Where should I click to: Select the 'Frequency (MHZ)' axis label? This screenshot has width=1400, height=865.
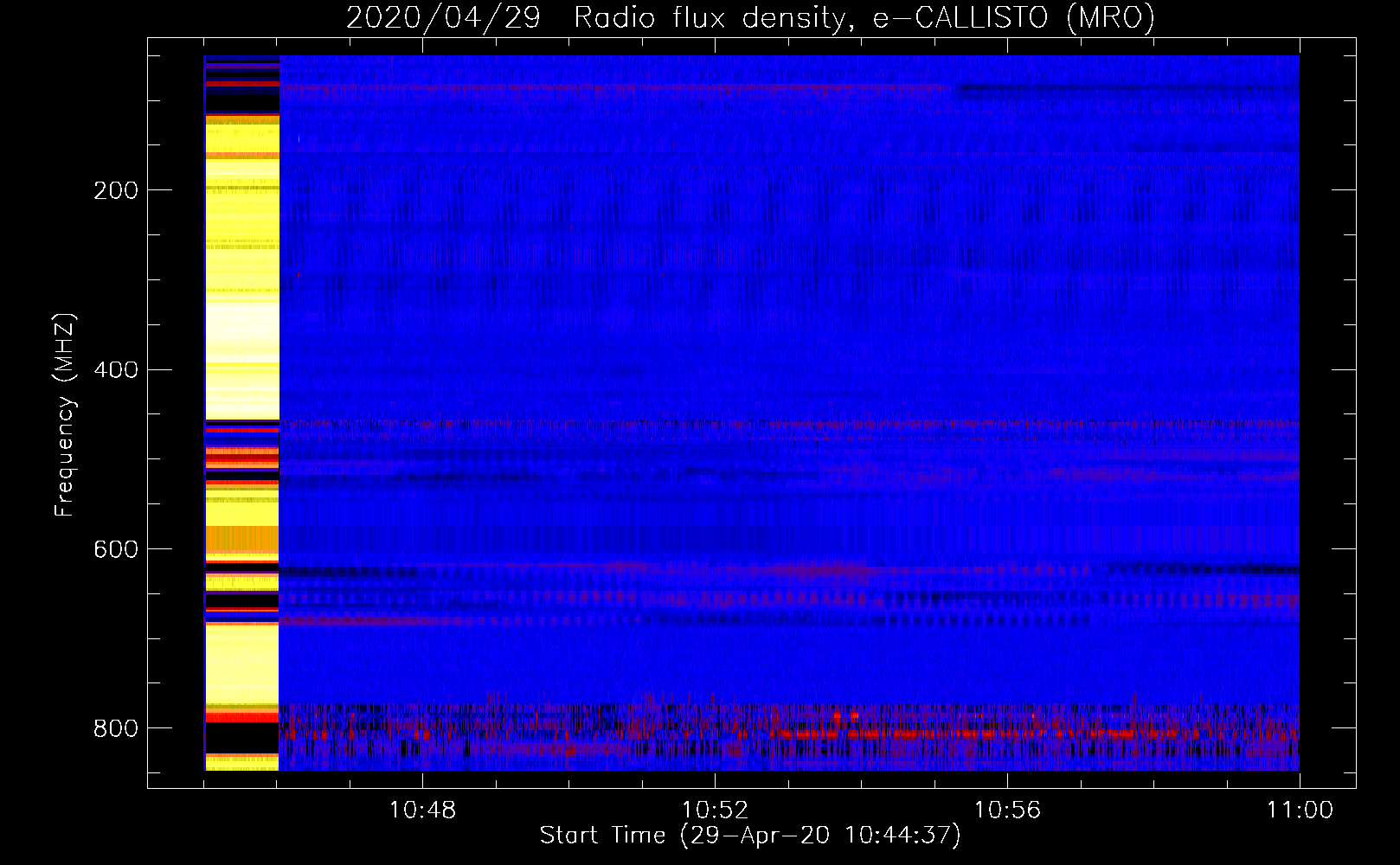point(65,415)
